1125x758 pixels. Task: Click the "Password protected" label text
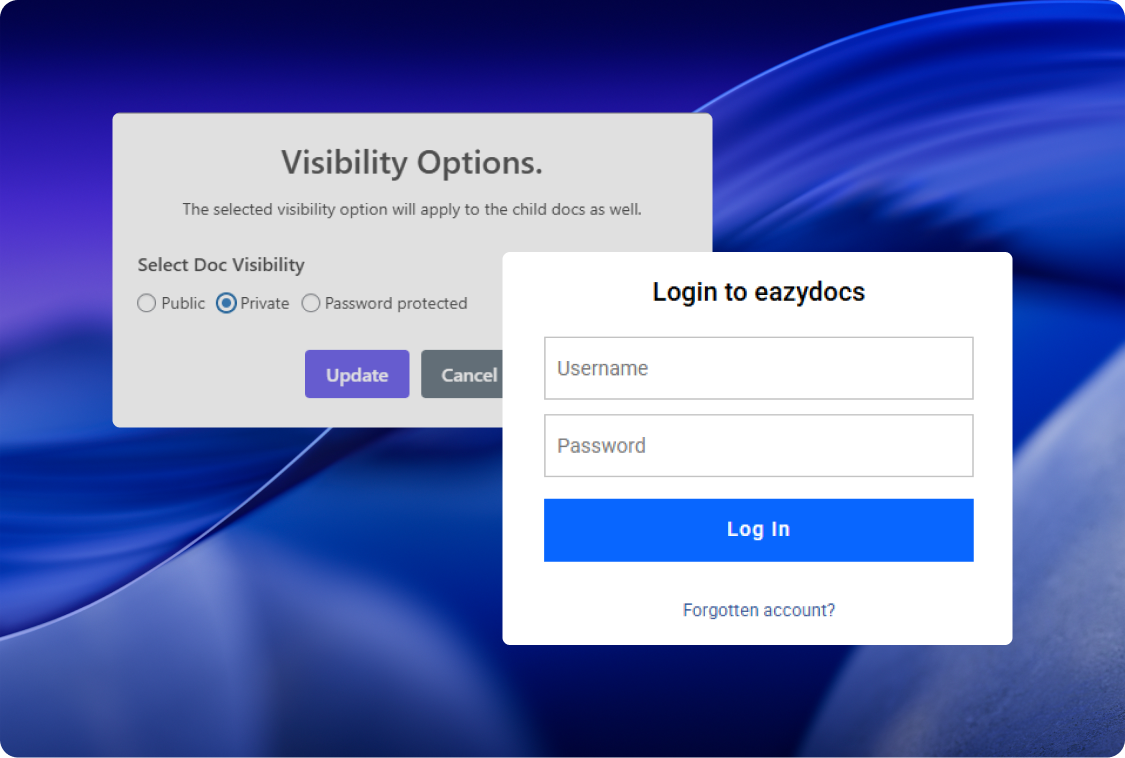(396, 303)
